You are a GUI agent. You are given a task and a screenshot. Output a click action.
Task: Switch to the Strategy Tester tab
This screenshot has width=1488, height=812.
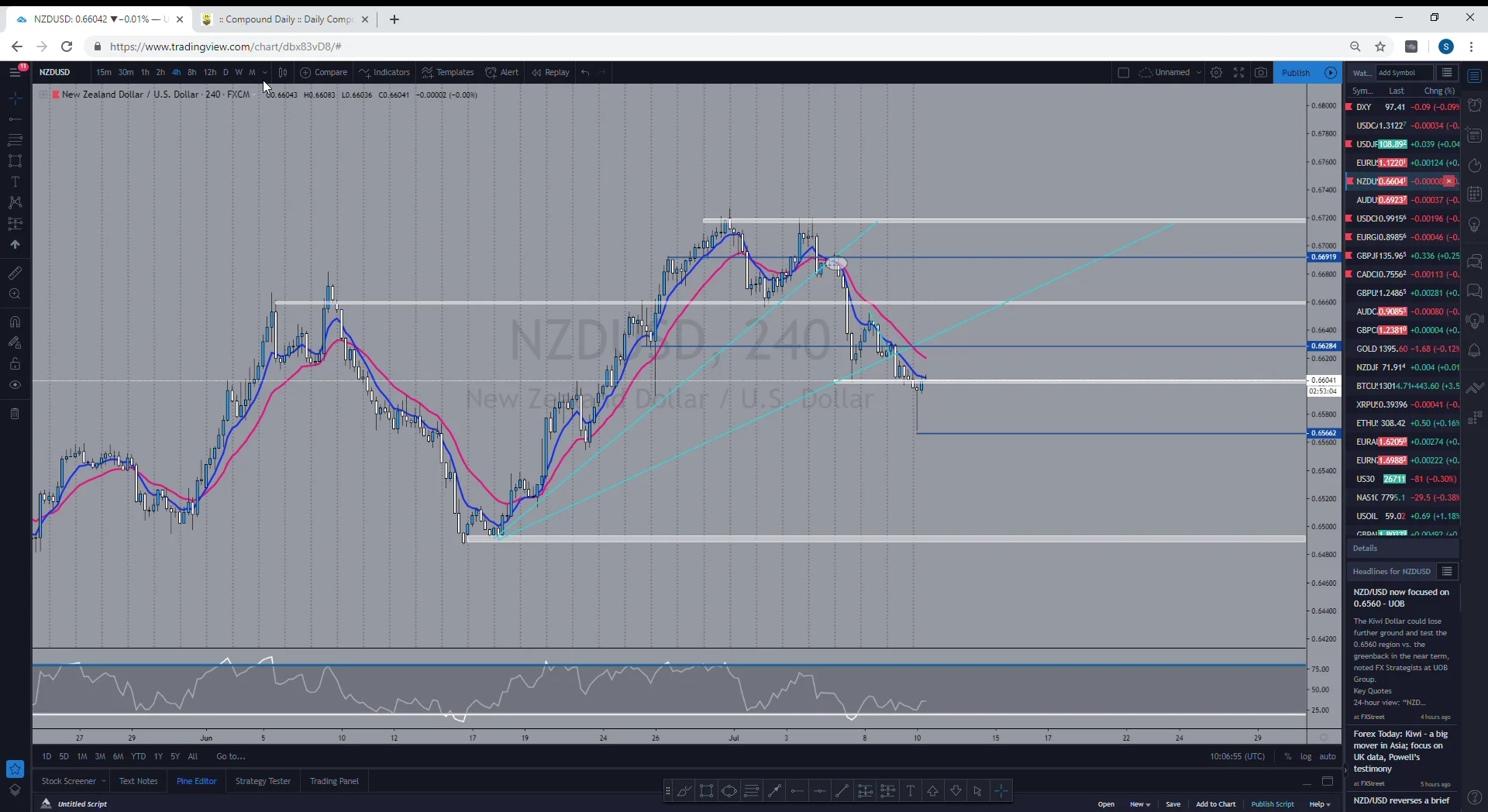coord(263,781)
